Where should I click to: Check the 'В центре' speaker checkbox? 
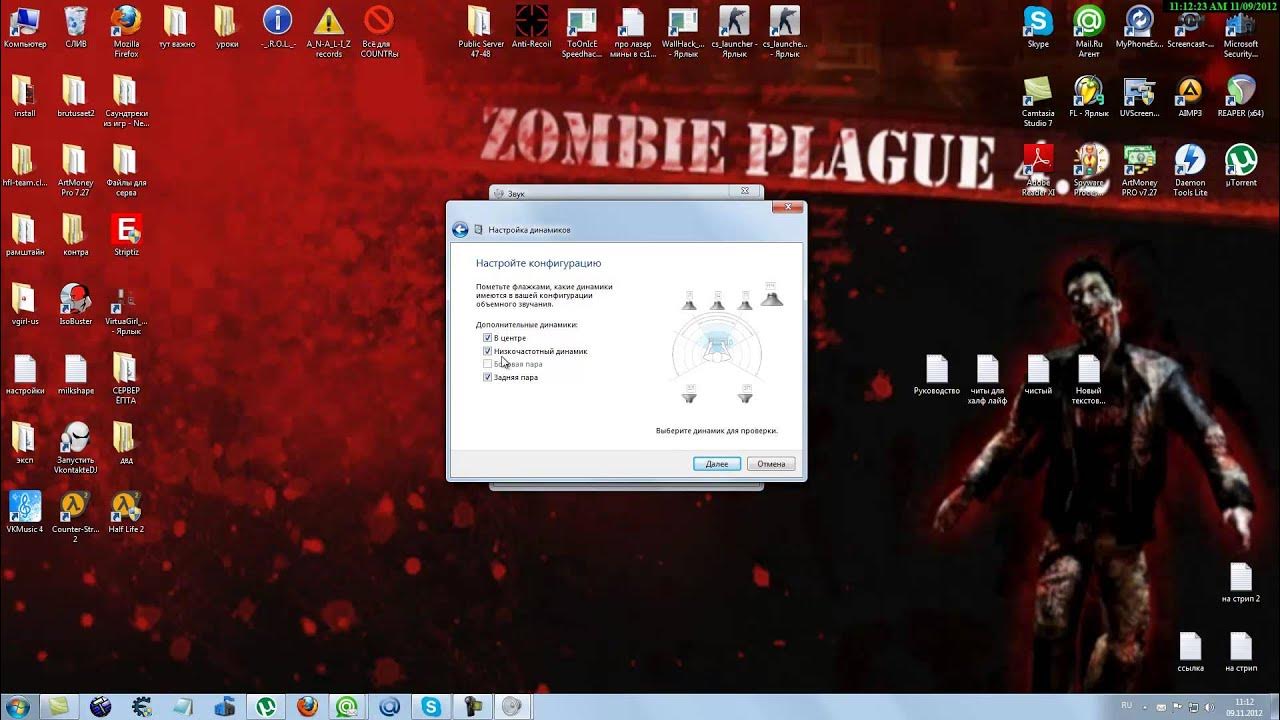488,339
